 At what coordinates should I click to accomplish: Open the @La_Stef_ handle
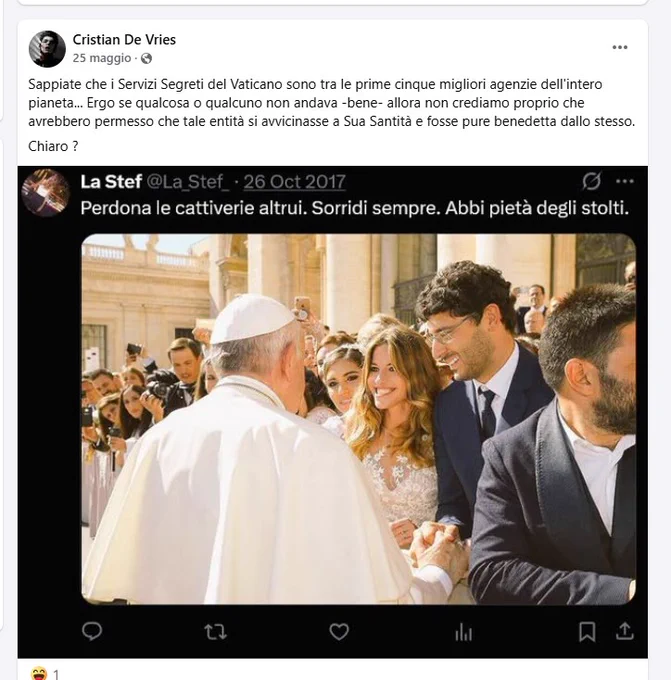[187, 182]
